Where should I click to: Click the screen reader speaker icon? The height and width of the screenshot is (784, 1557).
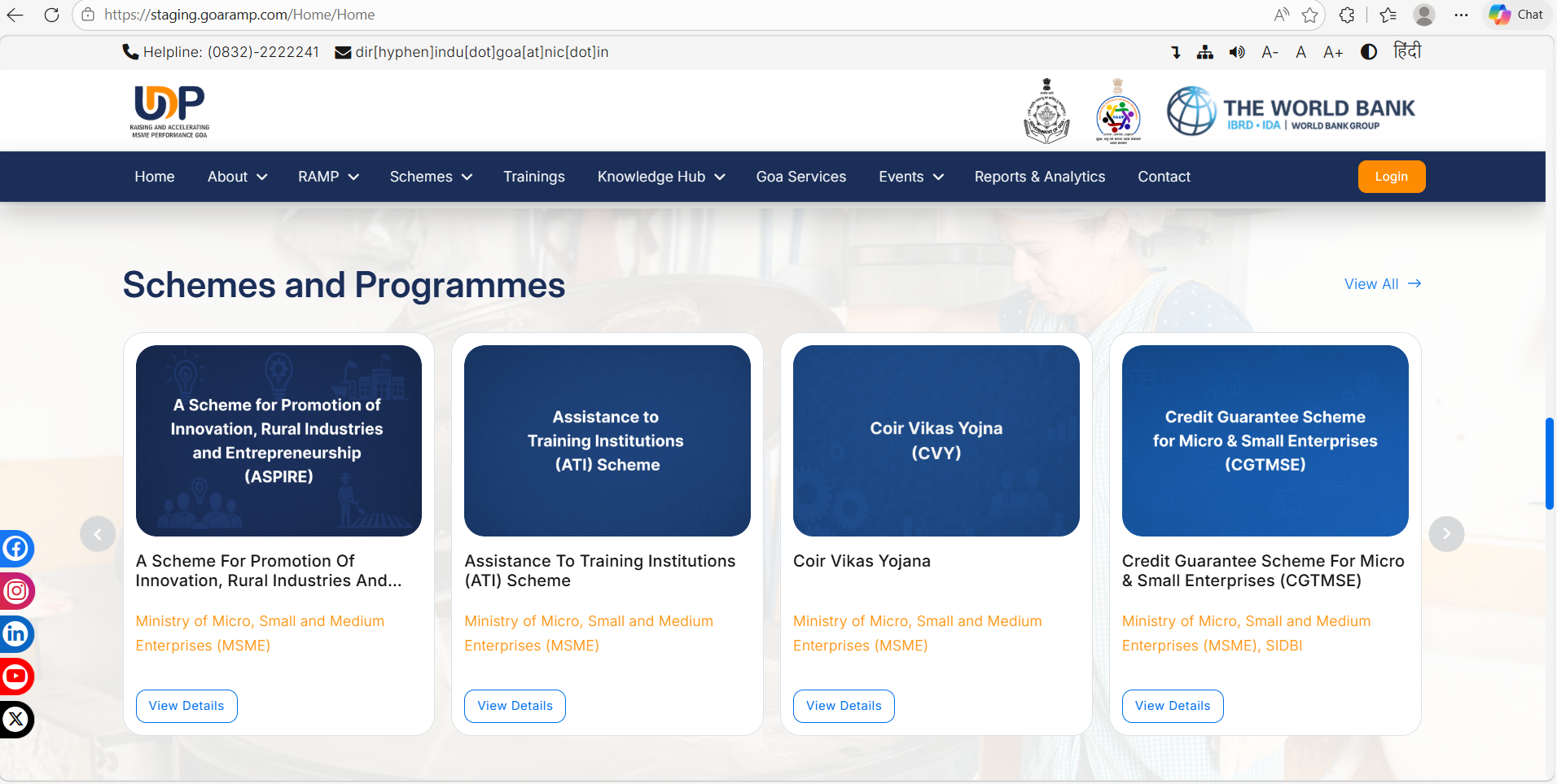click(x=1237, y=52)
